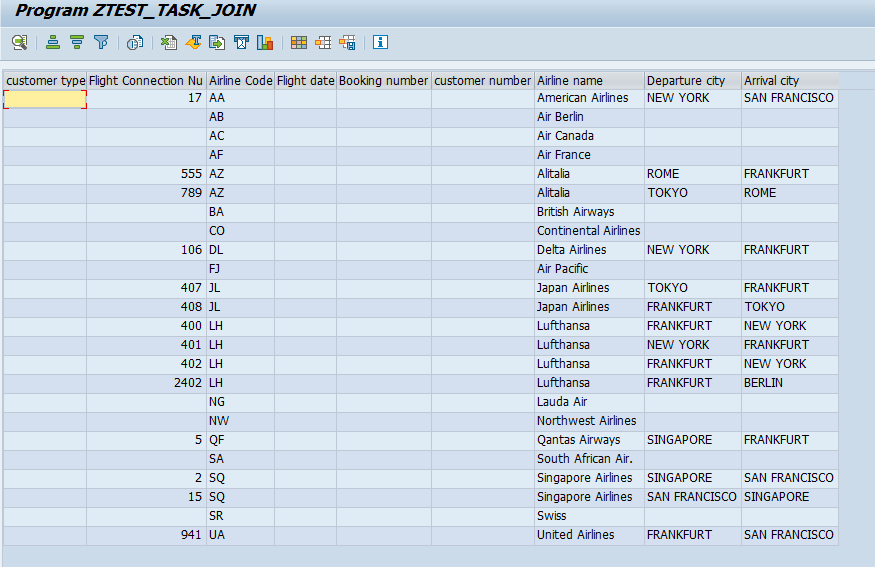Select the Arrival city column header
Image resolution: width=875 pixels, height=567 pixels.
[x=790, y=80]
